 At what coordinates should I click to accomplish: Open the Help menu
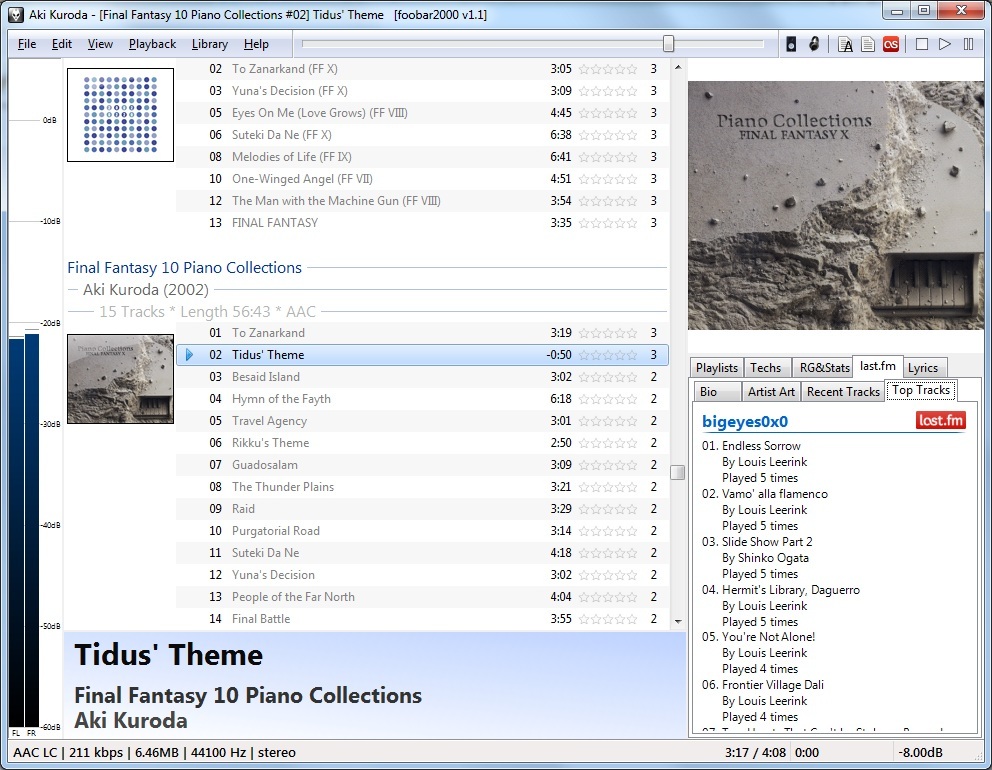pos(256,44)
